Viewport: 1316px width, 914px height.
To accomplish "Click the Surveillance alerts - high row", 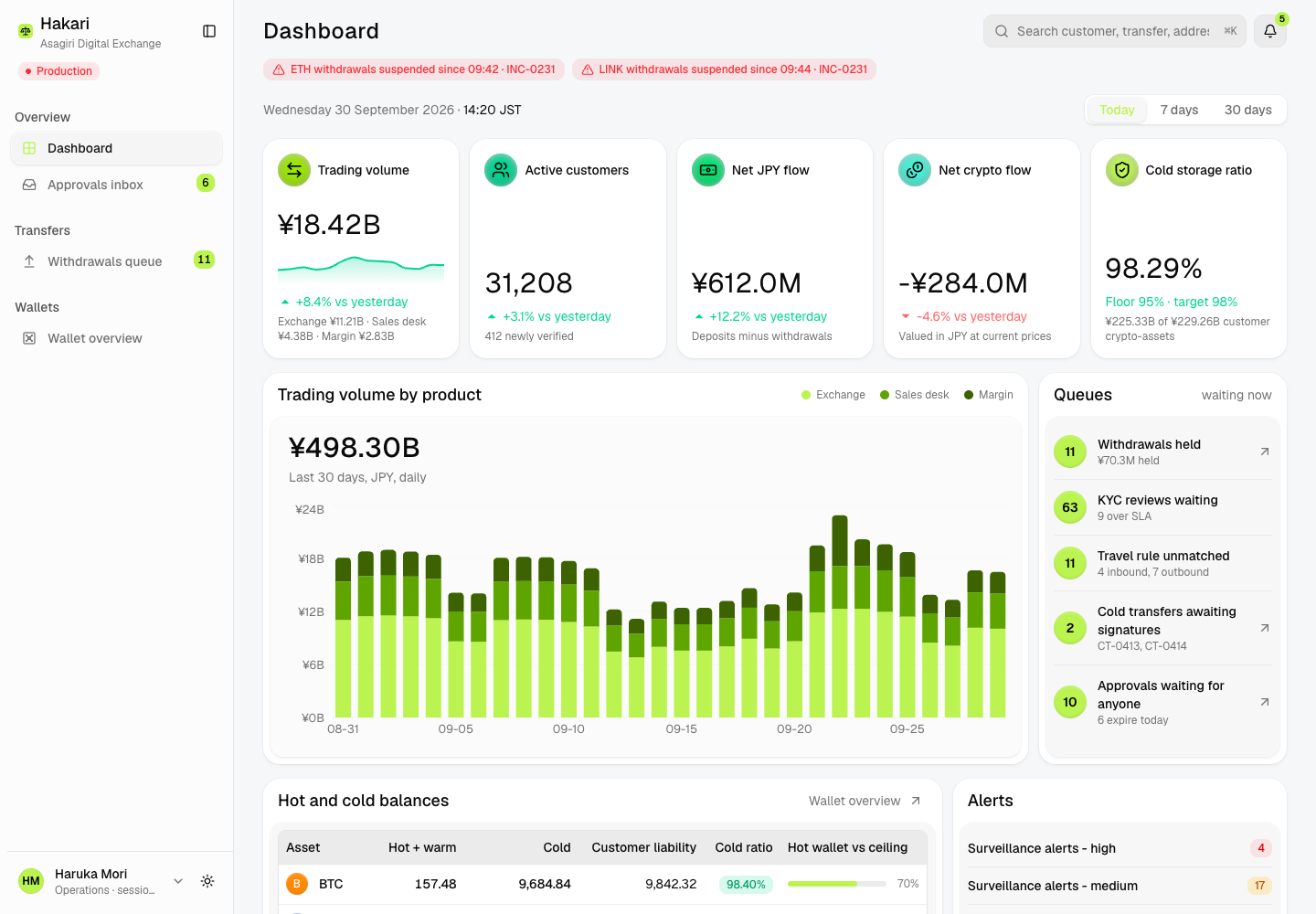I will click(1120, 848).
